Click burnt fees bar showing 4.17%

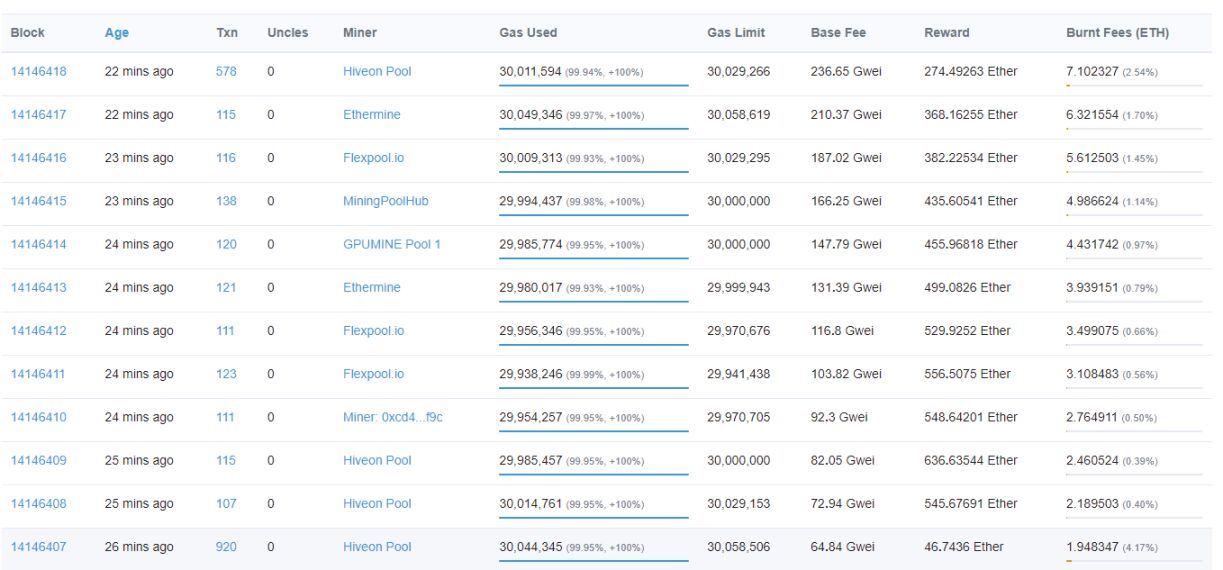click(1134, 561)
